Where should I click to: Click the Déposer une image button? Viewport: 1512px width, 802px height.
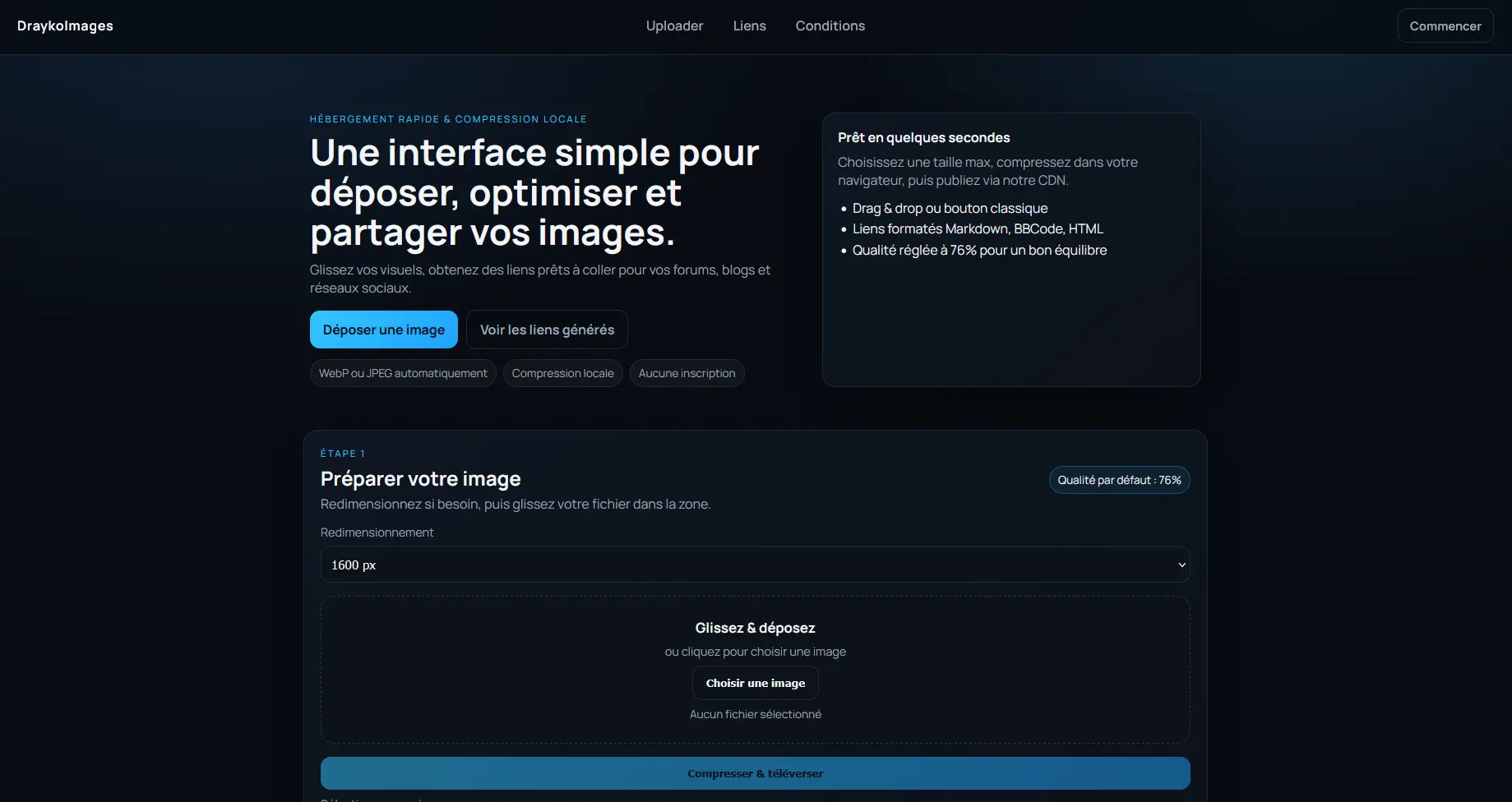click(x=383, y=330)
